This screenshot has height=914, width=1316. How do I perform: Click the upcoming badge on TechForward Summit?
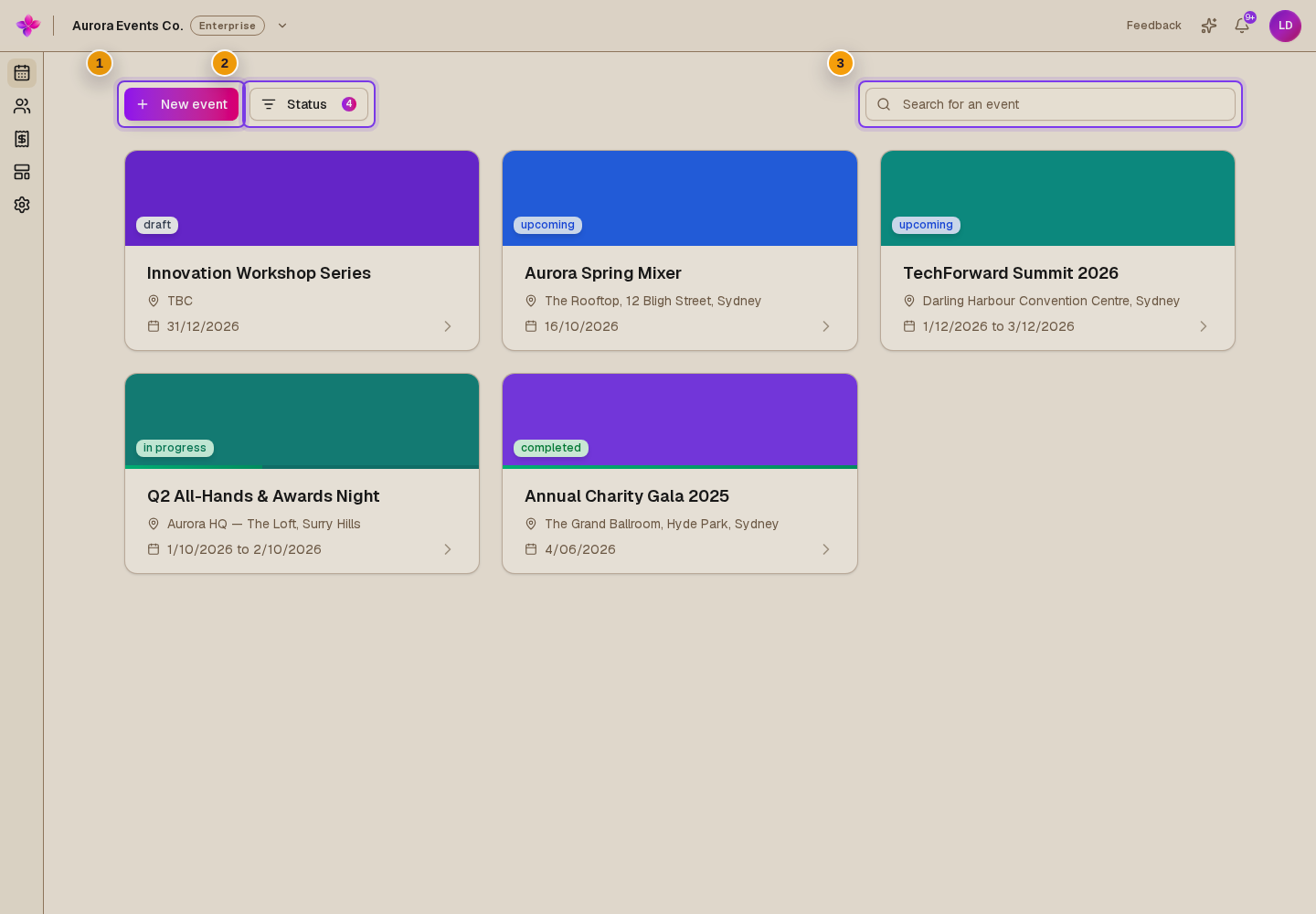pos(926,225)
